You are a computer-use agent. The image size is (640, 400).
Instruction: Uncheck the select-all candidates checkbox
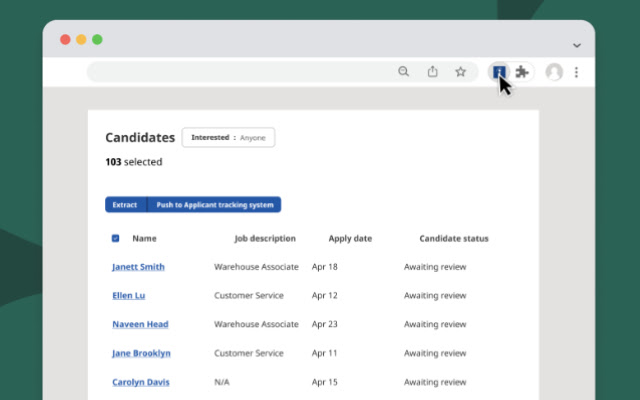pos(116,238)
